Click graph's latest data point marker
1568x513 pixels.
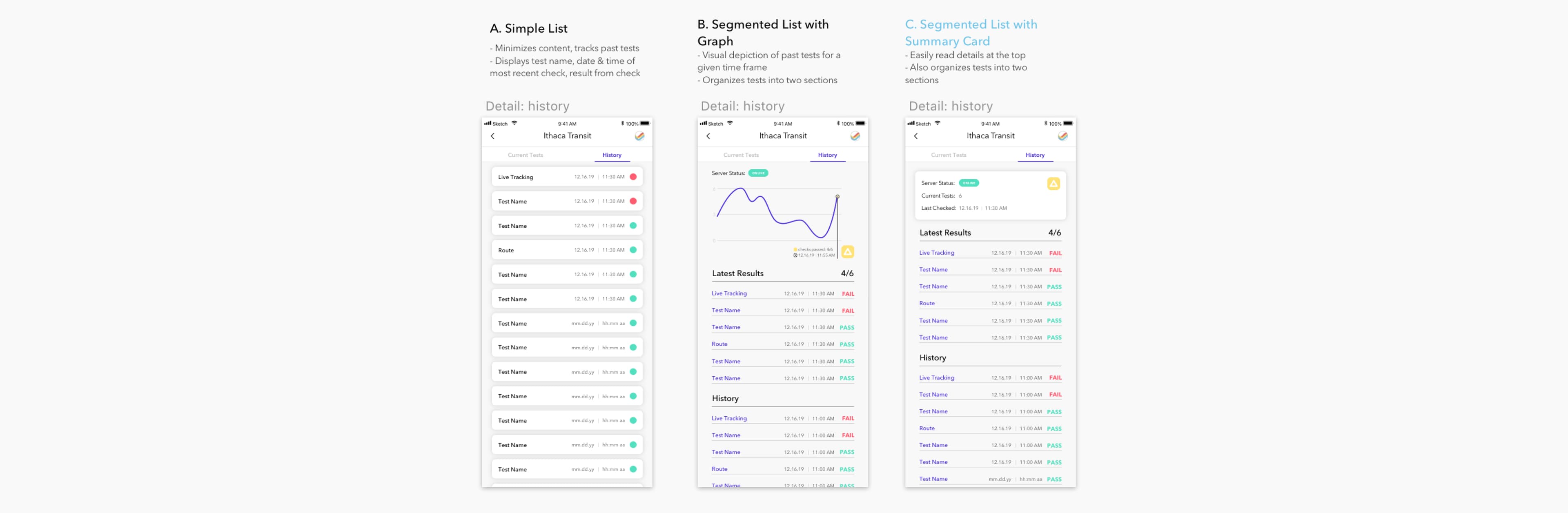click(837, 197)
